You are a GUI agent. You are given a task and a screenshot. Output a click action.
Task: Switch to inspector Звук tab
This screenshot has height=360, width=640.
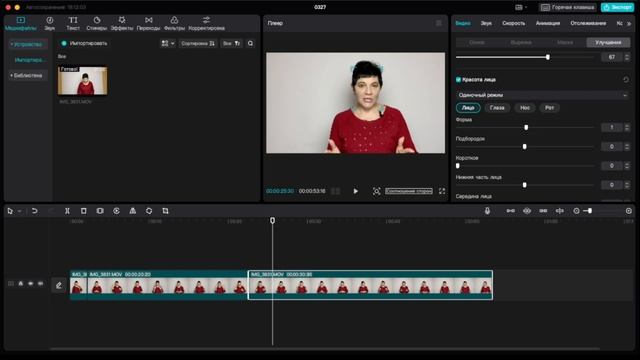tap(486, 23)
